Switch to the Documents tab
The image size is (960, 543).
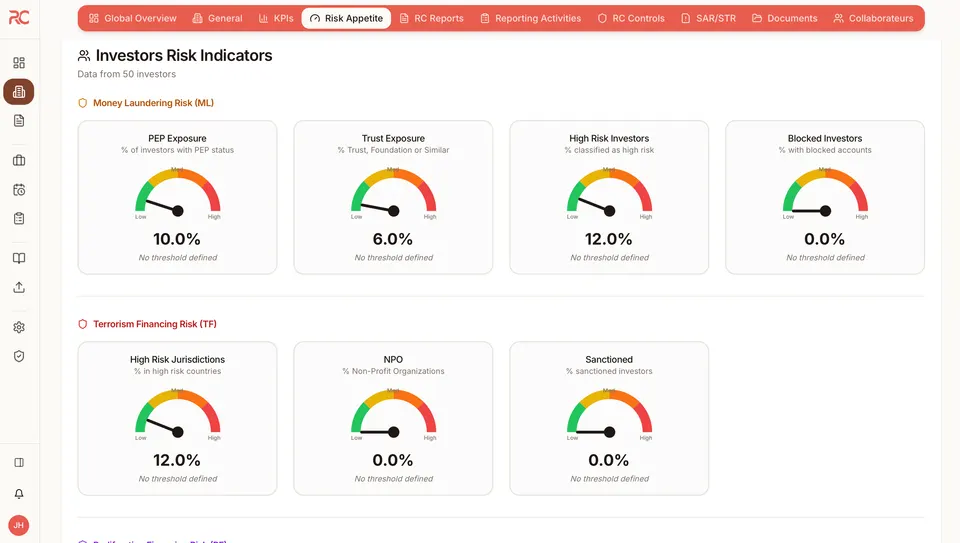(x=784, y=18)
